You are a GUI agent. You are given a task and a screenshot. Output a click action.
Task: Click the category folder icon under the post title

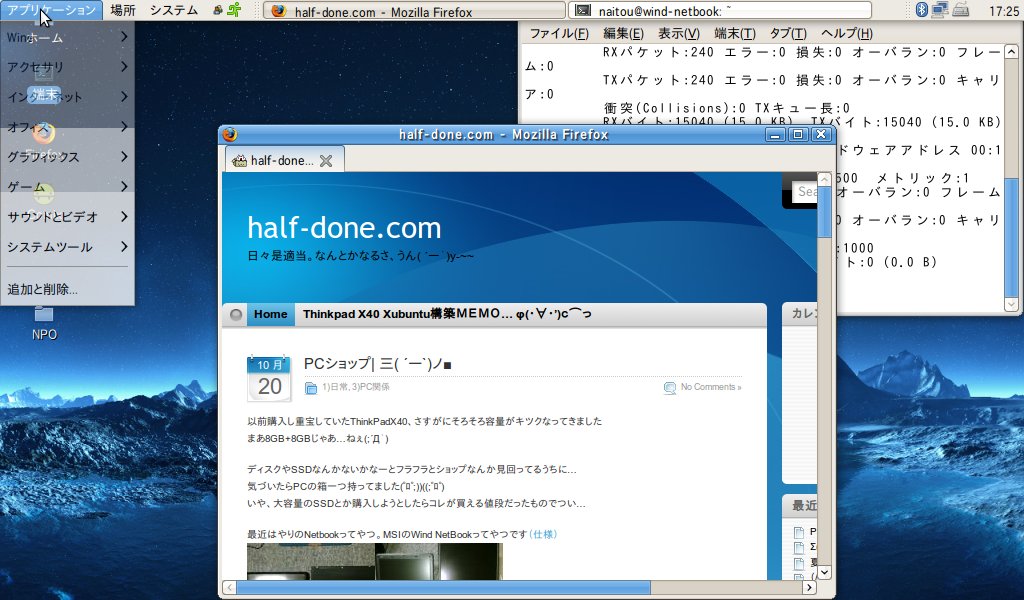pyautogui.click(x=312, y=388)
